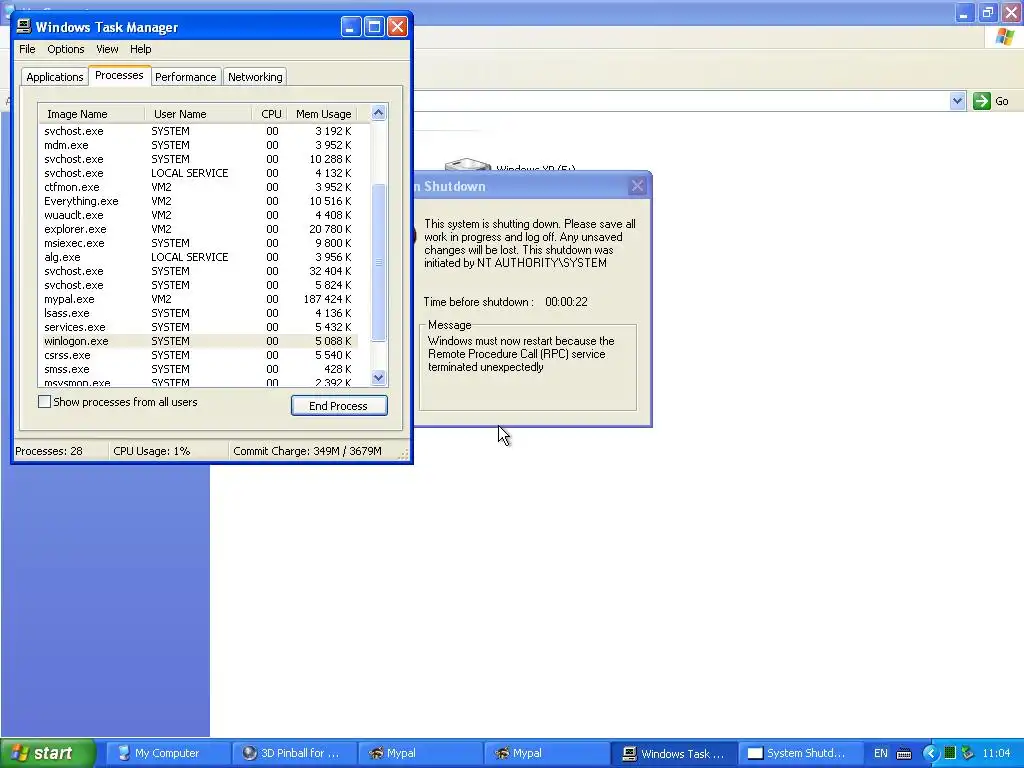Click the 187 424 K memory value
Viewport: 1024px width, 768px height.
pos(327,299)
